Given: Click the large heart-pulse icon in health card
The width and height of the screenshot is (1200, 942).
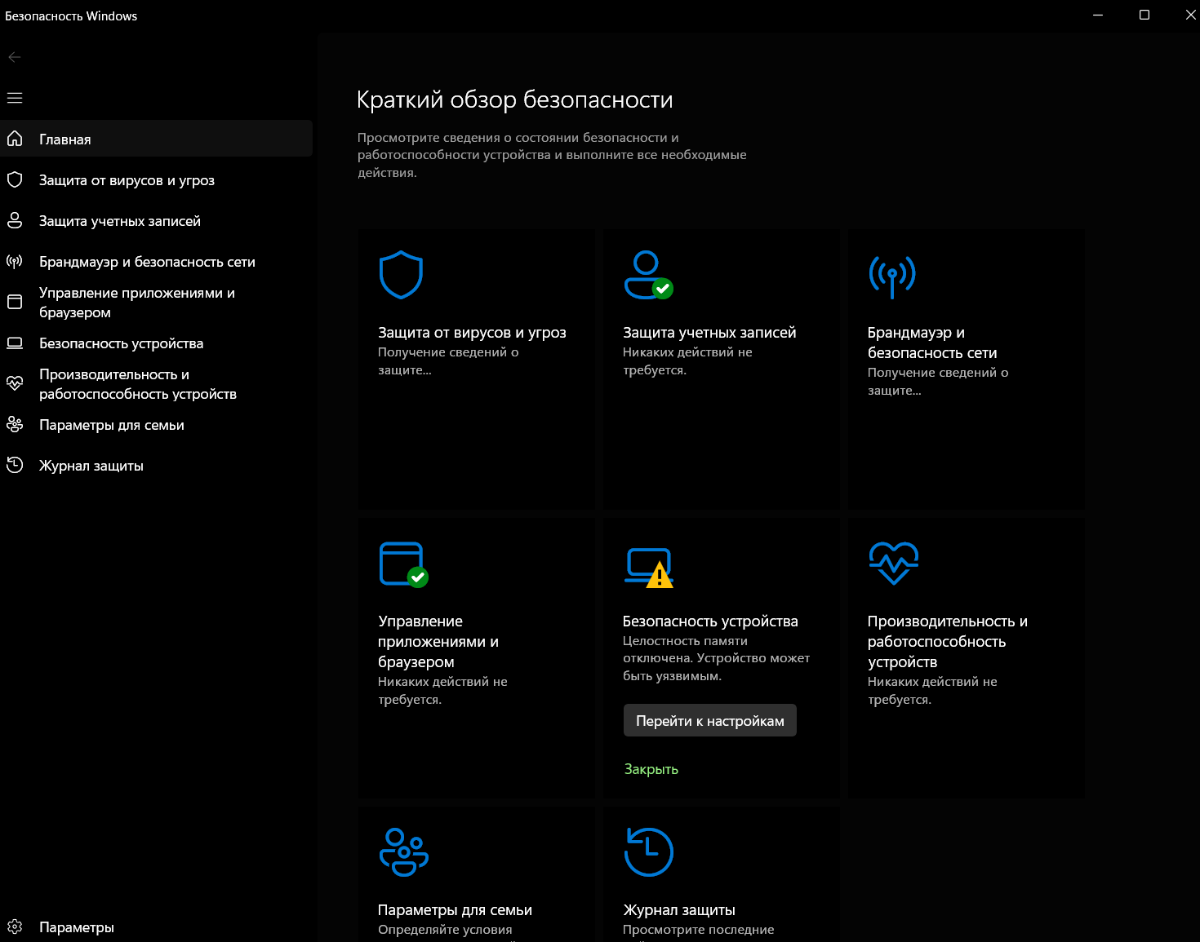Looking at the screenshot, I should [893, 564].
